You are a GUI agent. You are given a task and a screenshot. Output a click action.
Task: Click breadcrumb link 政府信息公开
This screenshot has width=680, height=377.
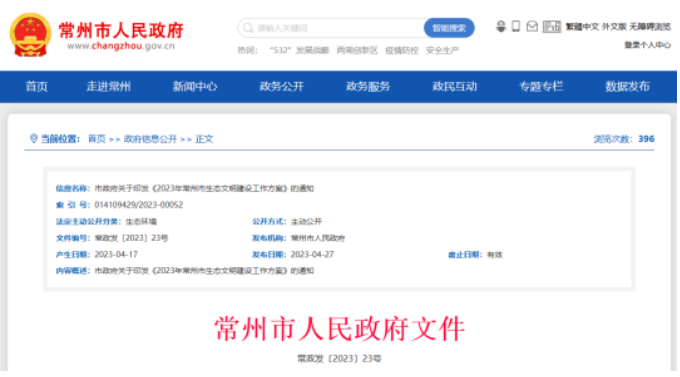(150, 139)
